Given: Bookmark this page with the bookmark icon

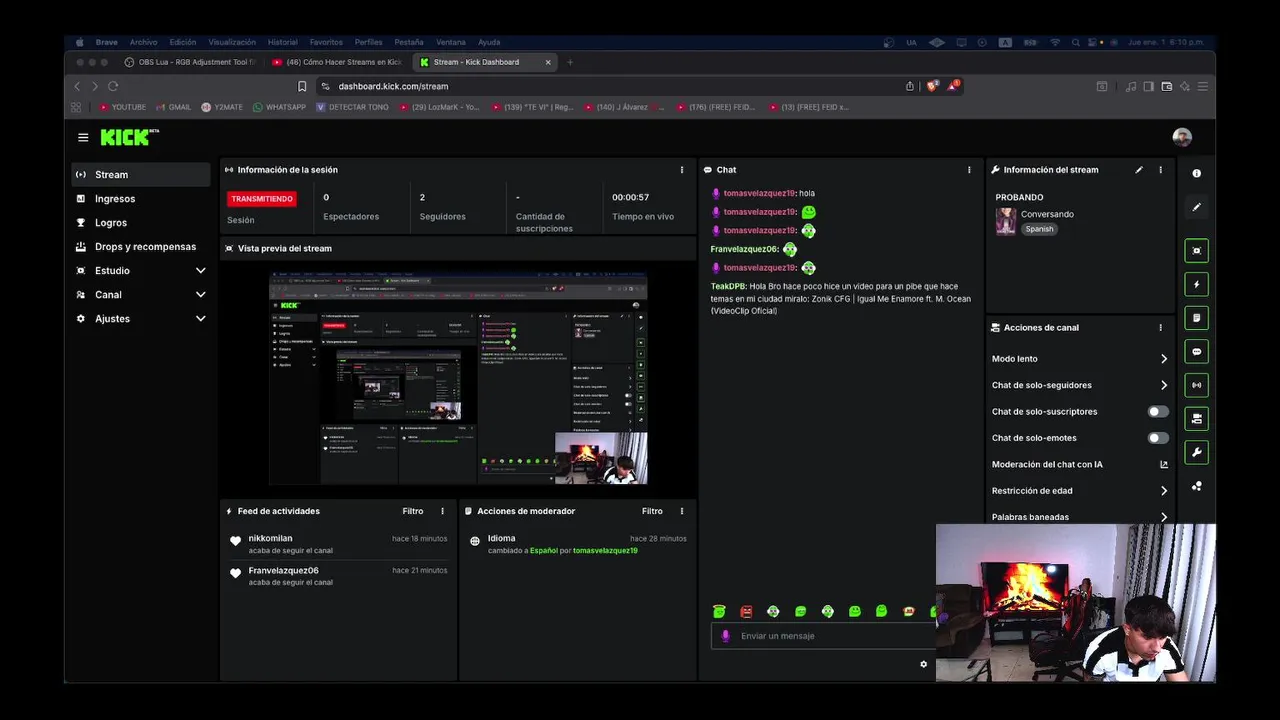Looking at the screenshot, I should tap(302, 86).
